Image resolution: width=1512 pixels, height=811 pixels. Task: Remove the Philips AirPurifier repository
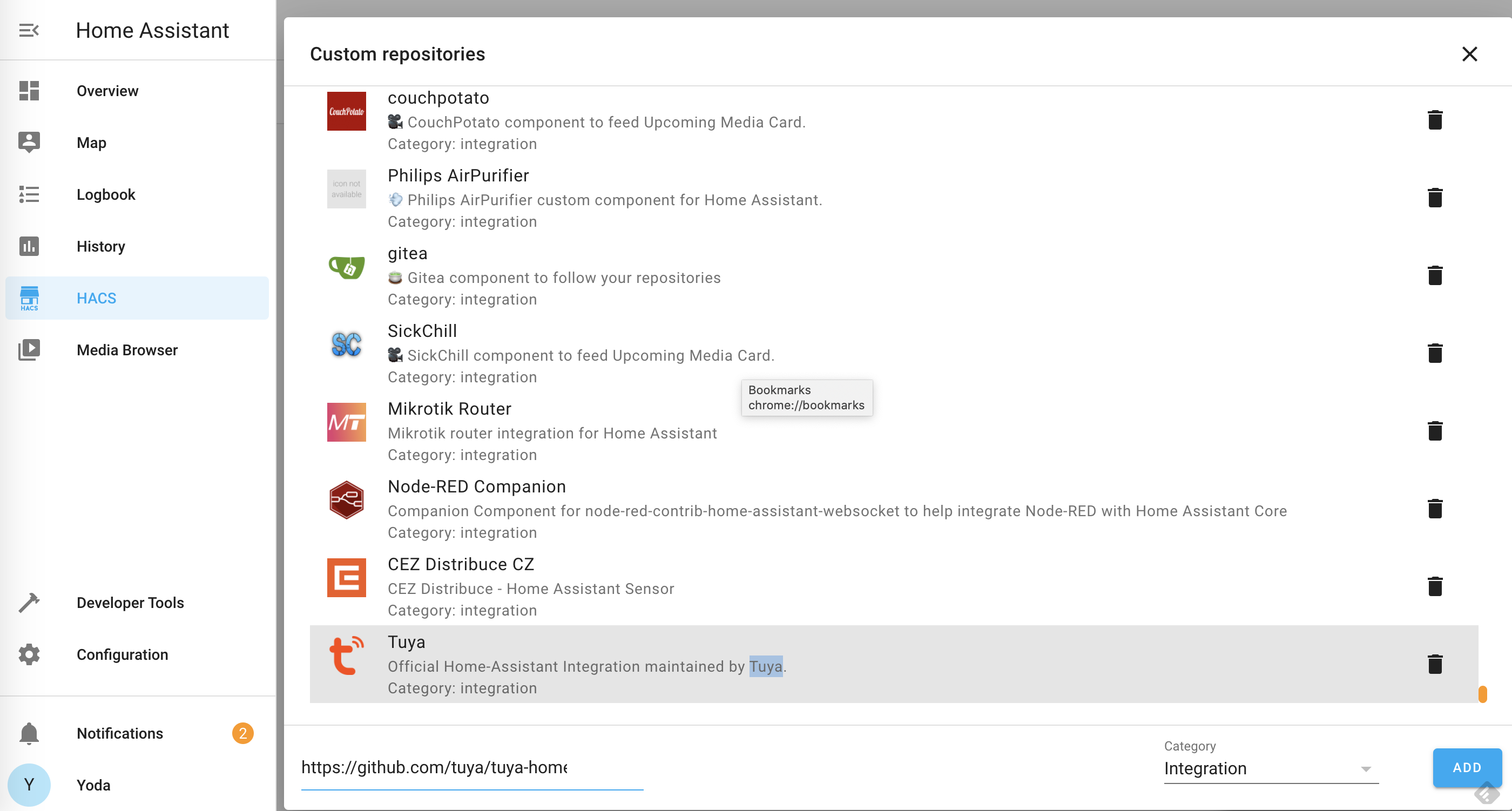click(x=1435, y=198)
